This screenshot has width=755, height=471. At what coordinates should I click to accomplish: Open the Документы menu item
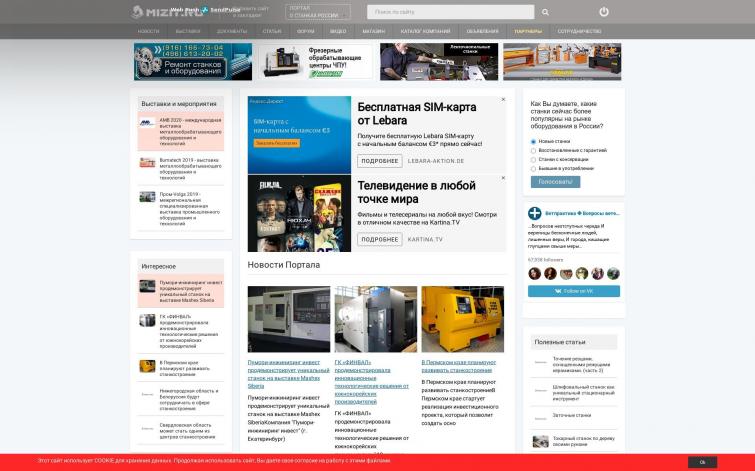[x=232, y=31]
